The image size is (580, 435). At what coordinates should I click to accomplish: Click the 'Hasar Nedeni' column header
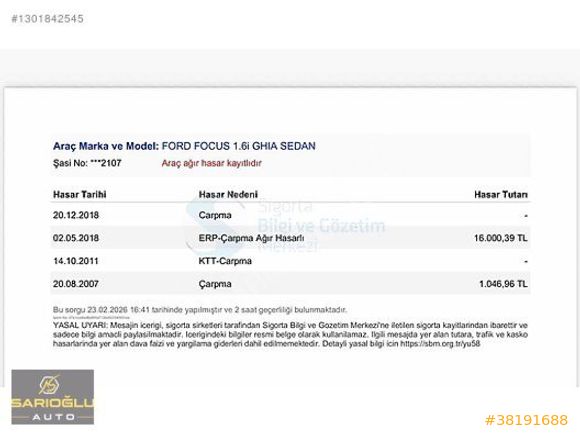click(228, 195)
